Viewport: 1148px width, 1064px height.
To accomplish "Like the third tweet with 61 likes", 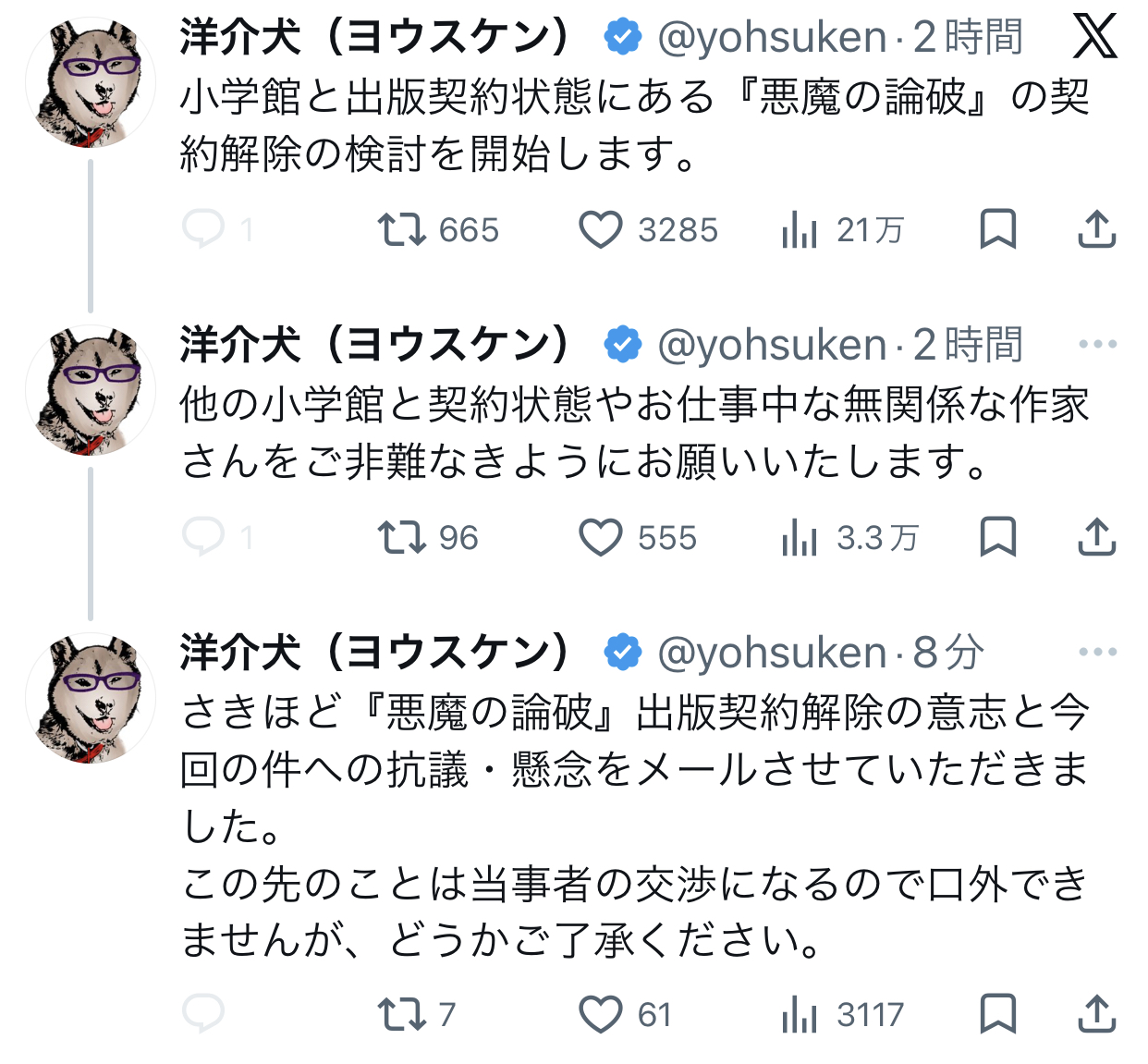I will [601, 1014].
